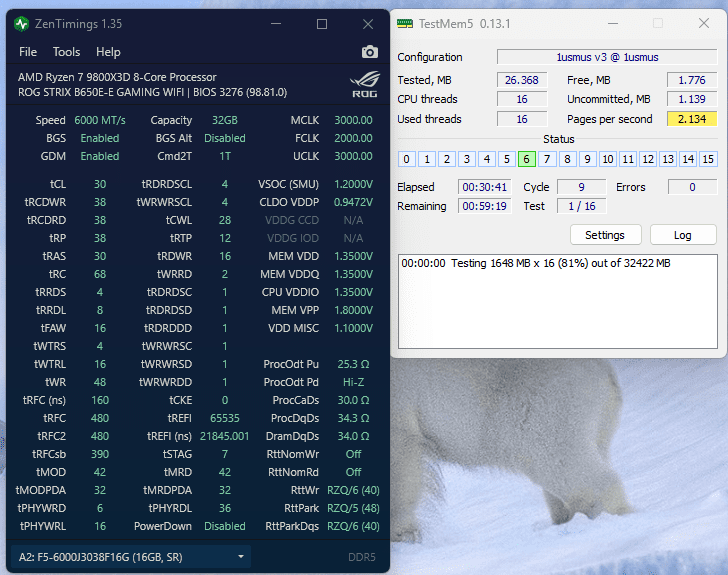Image resolution: width=728 pixels, height=575 pixels.
Task: Click the ROG logo in ZenTimings
Action: [365, 84]
